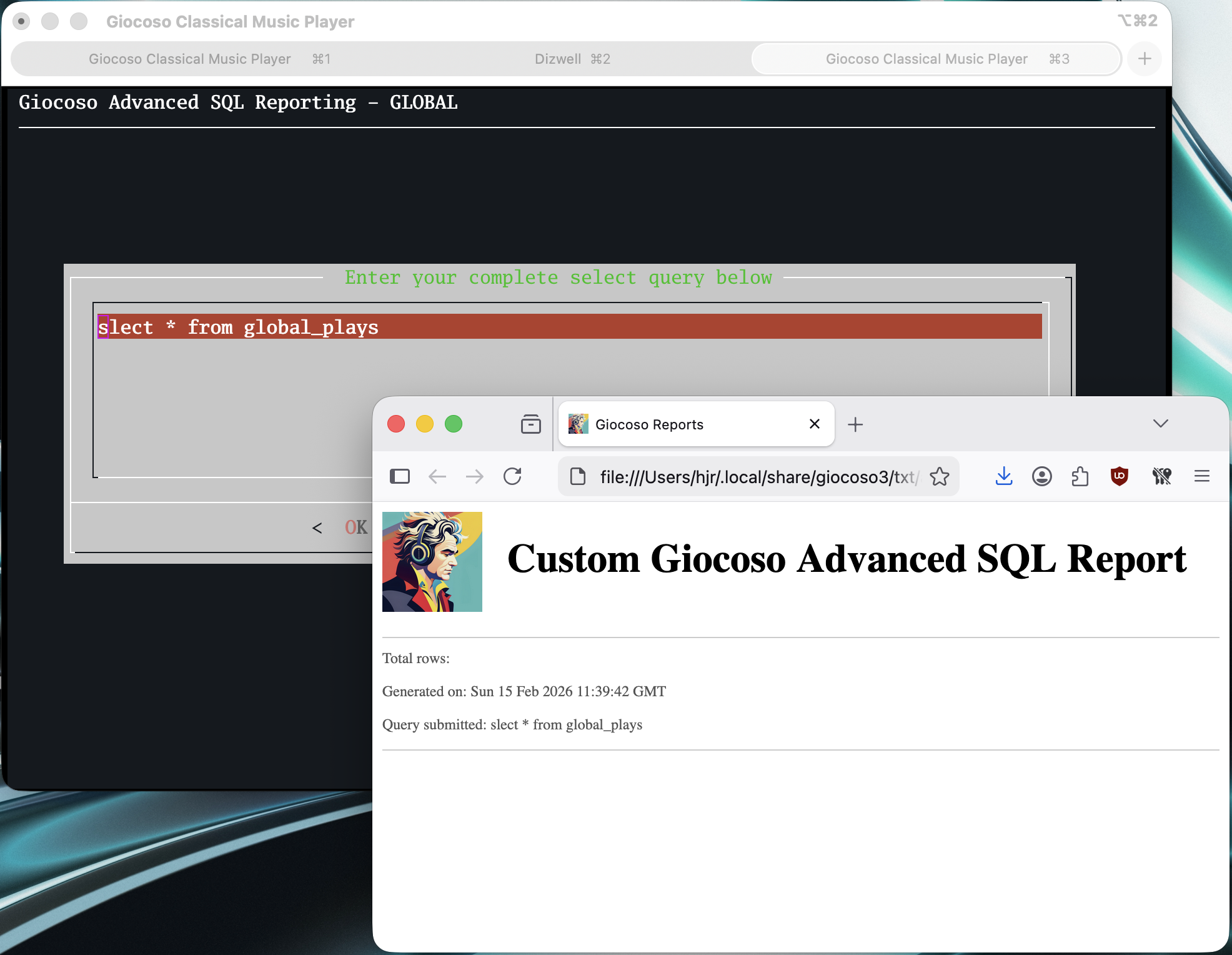This screenshot has height=955, width=1232.
Task: Expand the list all tabs chevron
Action: click(x=1160, y=423)
